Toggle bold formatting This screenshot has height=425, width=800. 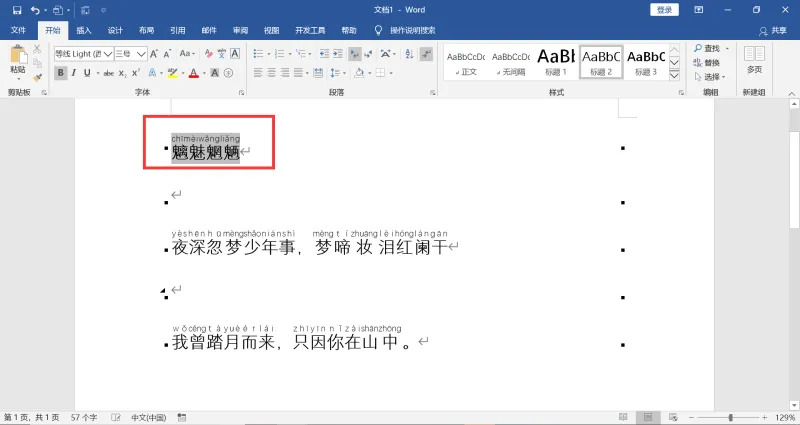(61, 73)
